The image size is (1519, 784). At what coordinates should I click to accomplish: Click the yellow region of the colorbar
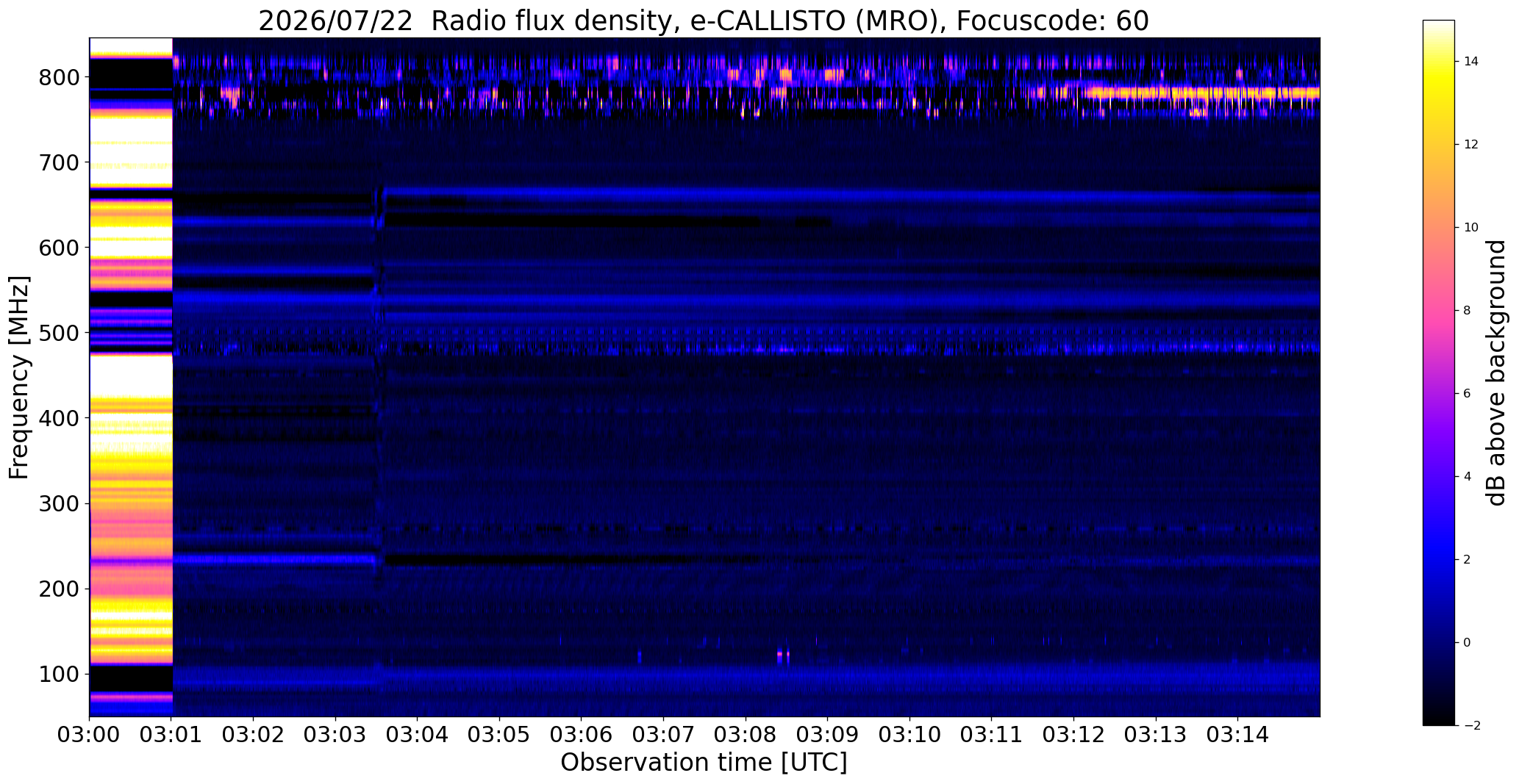pyautogui.click(x=1438, y=88)
